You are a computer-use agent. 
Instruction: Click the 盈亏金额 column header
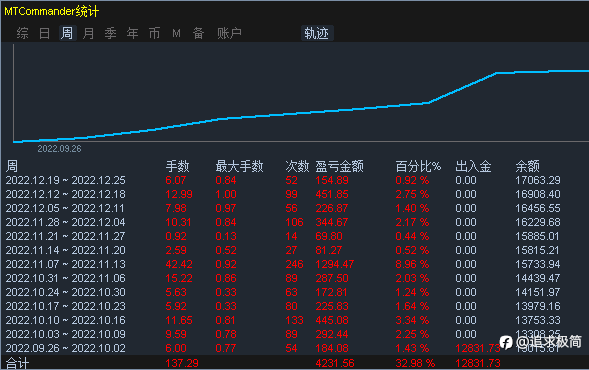339,166
